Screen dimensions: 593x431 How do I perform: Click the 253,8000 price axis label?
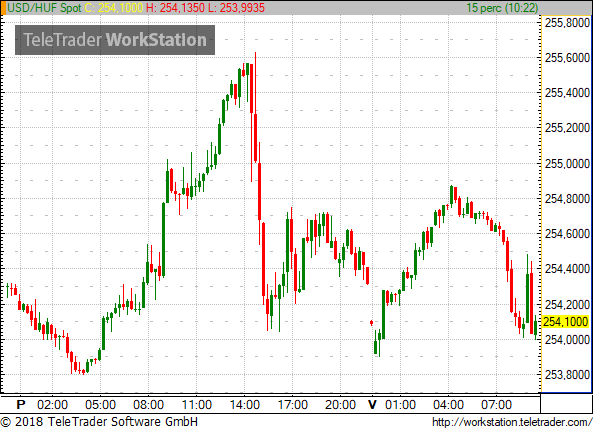pos(567,375)
